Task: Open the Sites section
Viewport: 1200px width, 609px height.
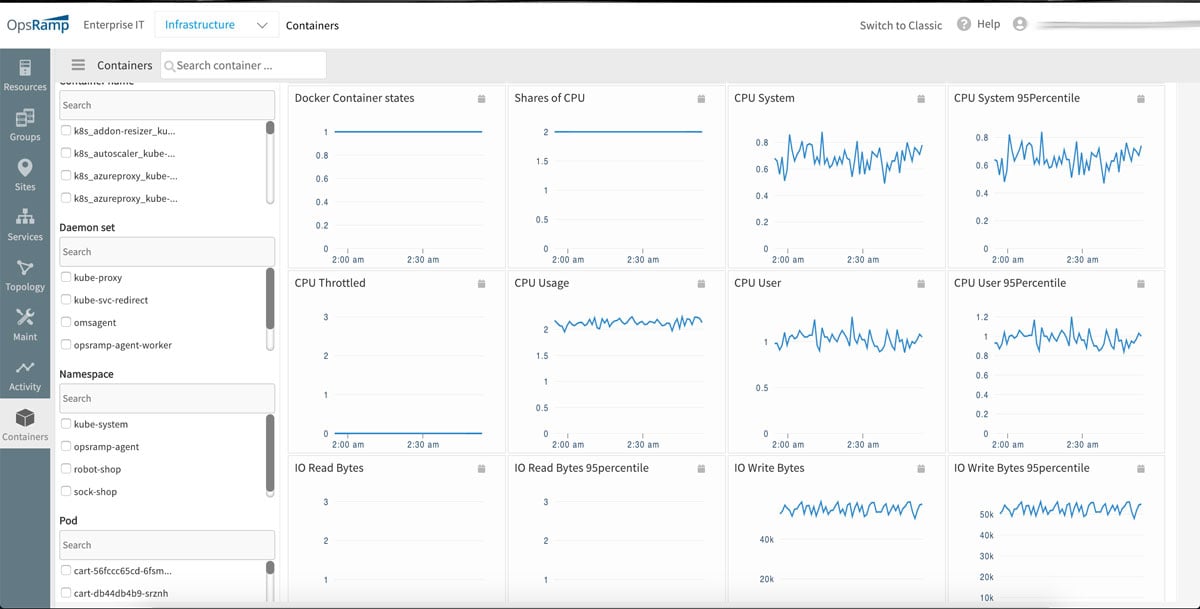Action: (25, 173)
